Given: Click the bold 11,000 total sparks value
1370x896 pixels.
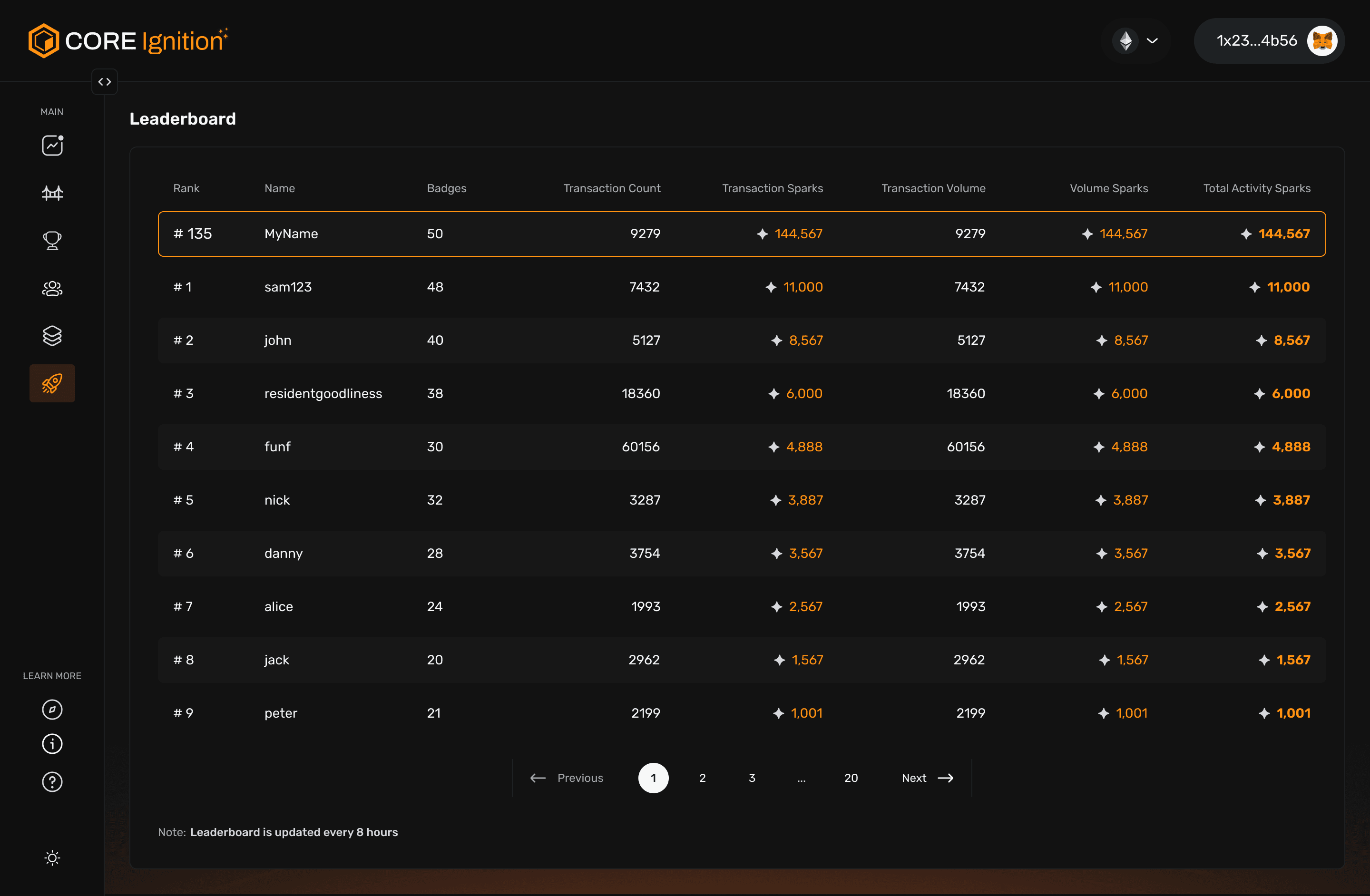Looking at the screenshot, I should point(1288,287).
